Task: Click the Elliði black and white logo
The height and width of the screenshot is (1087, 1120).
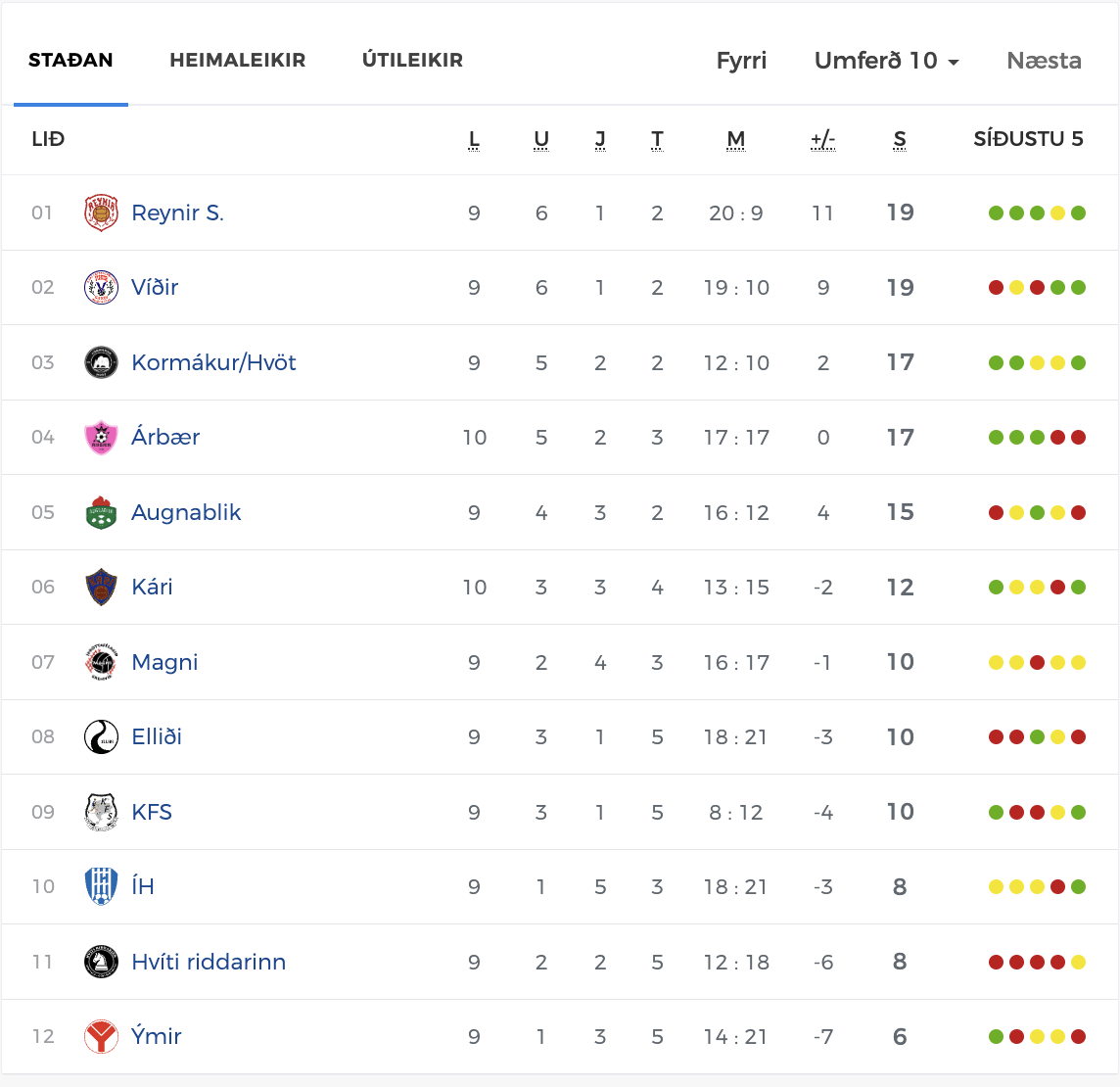Action: coord(101,736)
